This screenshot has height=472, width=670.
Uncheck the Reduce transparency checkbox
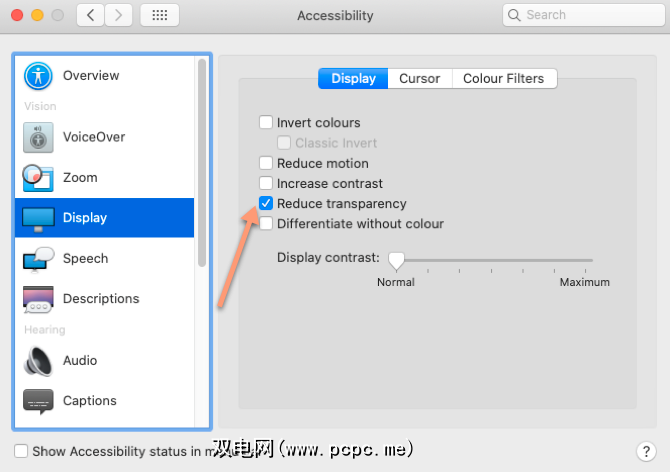click(x=266, y=204)
